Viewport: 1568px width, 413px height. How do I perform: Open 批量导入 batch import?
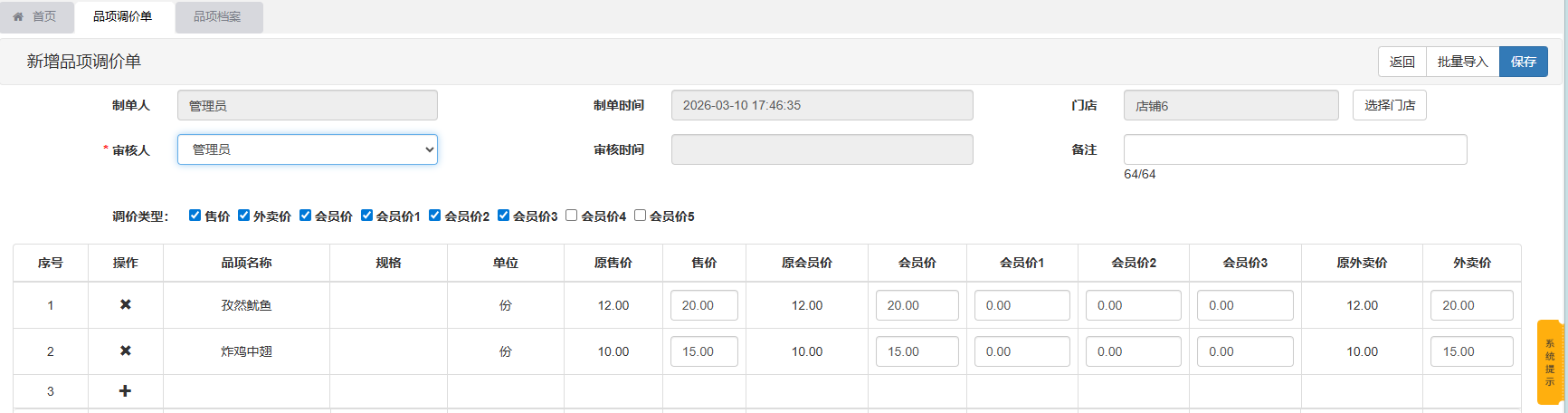click(x=1462, y=62)
